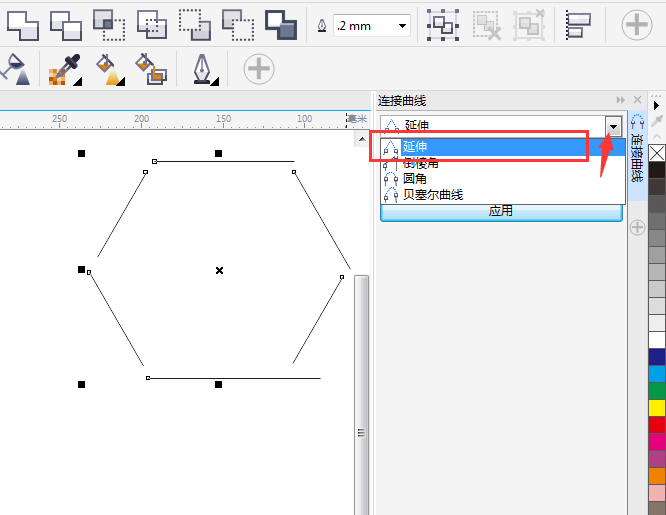
Task: Open the outline width dropdown
Action: (x=403, y=25)
